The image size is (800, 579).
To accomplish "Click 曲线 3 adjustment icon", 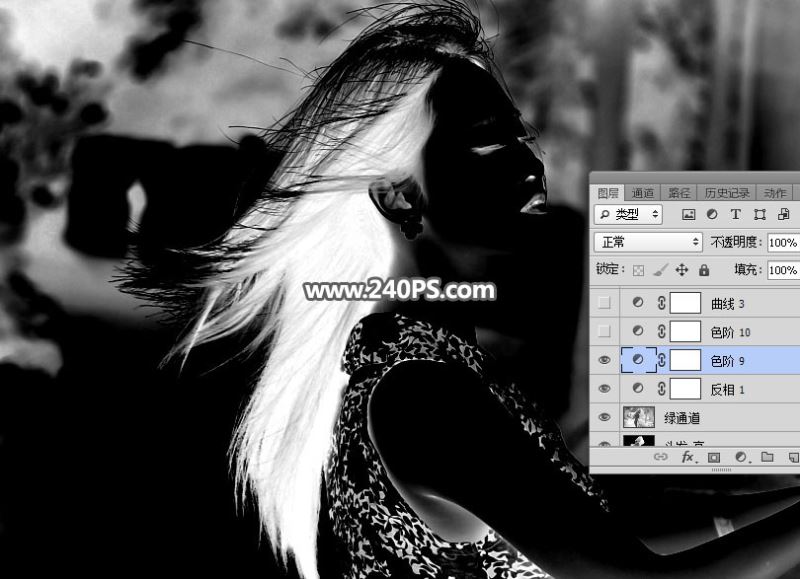I will tap(638, 303).
